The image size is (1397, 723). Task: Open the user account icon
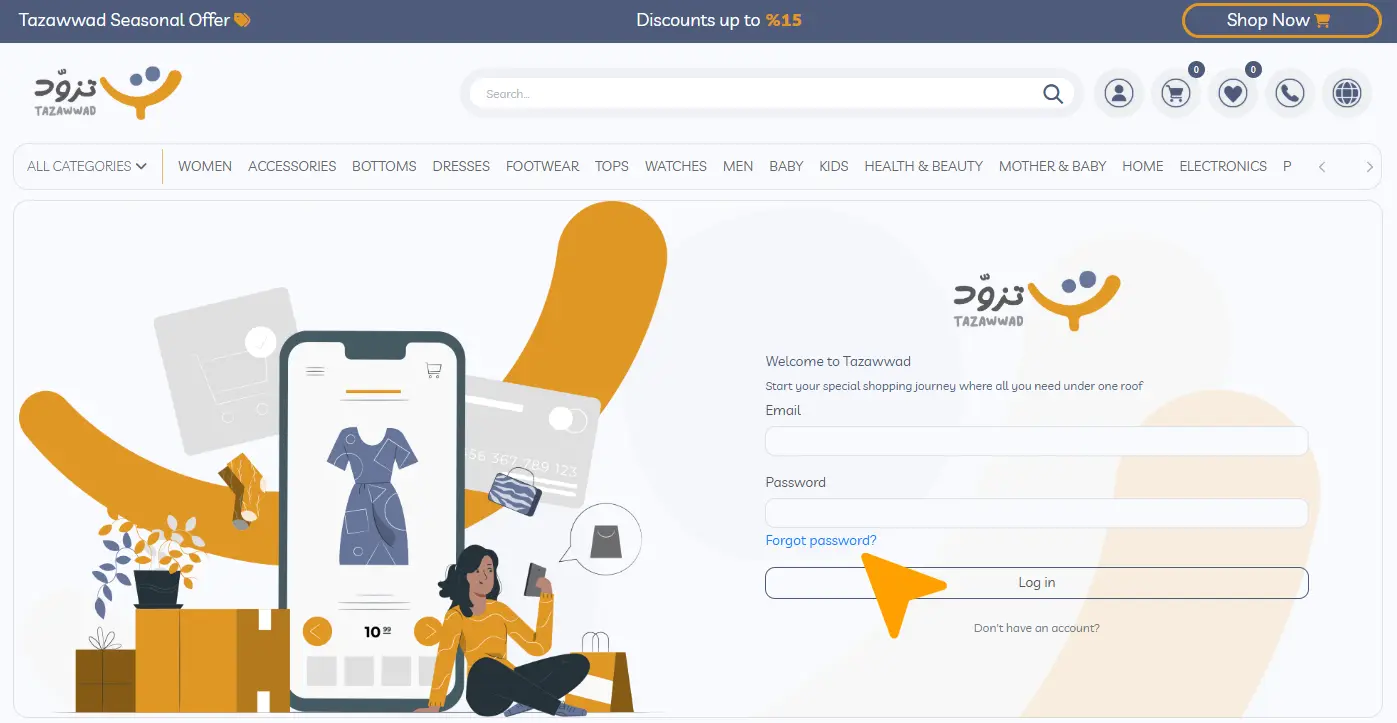1118,94
